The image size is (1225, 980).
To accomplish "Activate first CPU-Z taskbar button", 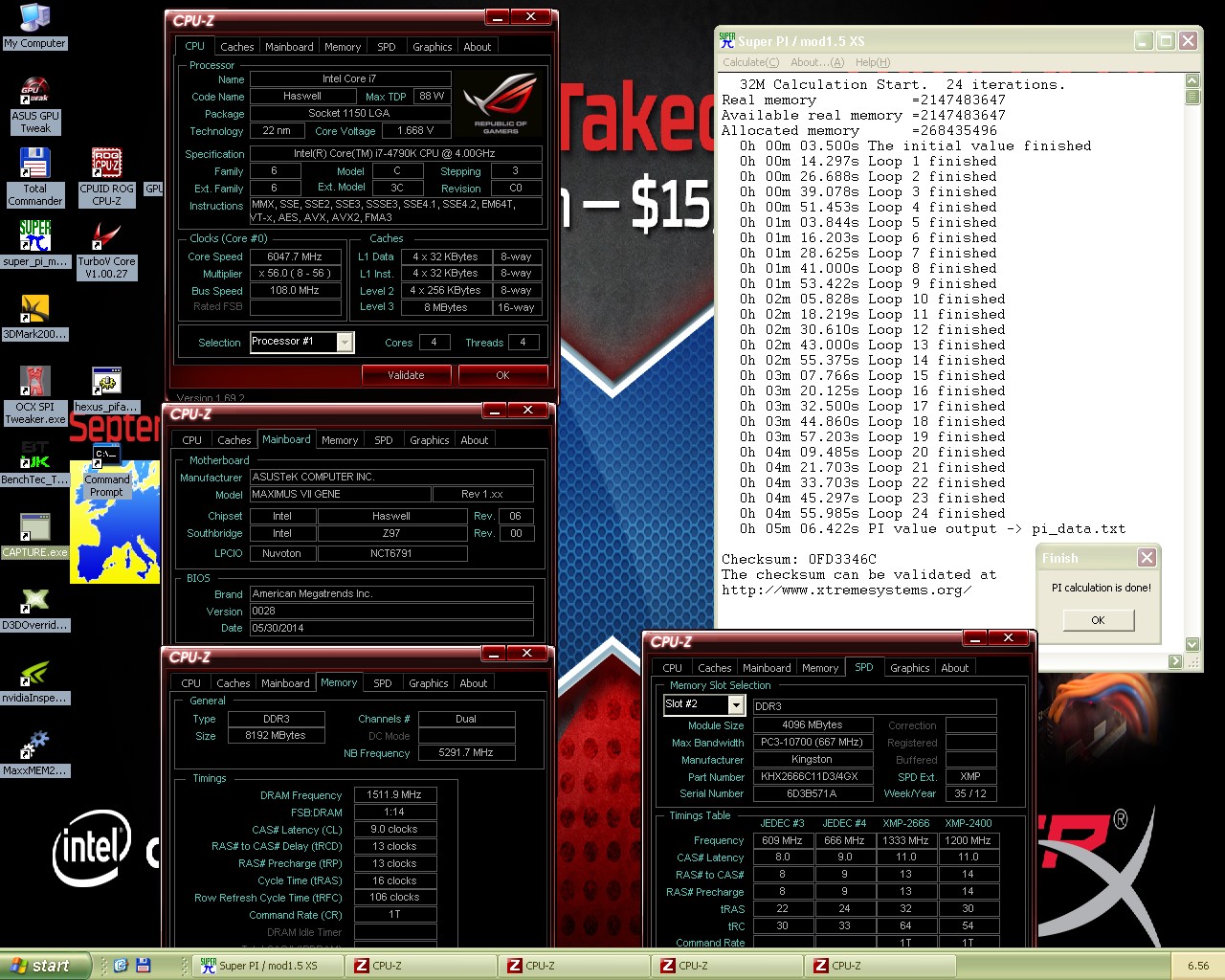I will coord(421,966).
